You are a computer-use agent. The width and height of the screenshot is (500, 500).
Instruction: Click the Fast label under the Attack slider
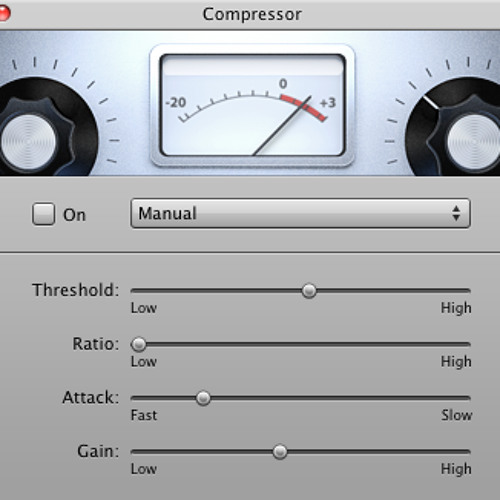(144, 415)
